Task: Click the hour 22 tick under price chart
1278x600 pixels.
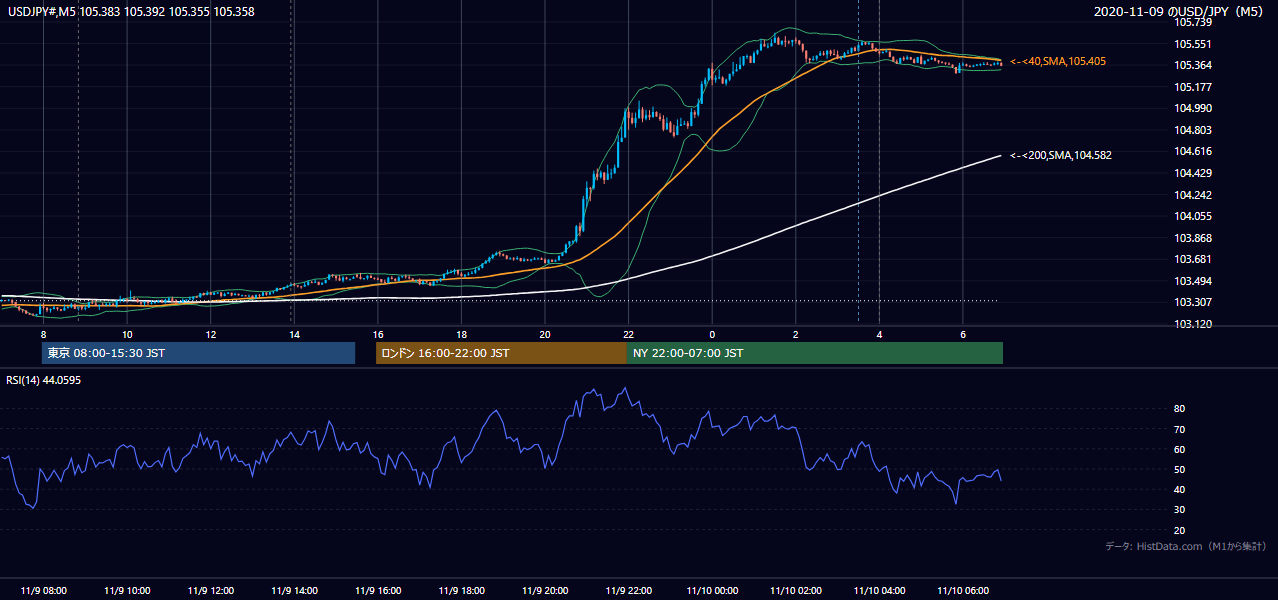Action: 628,334
